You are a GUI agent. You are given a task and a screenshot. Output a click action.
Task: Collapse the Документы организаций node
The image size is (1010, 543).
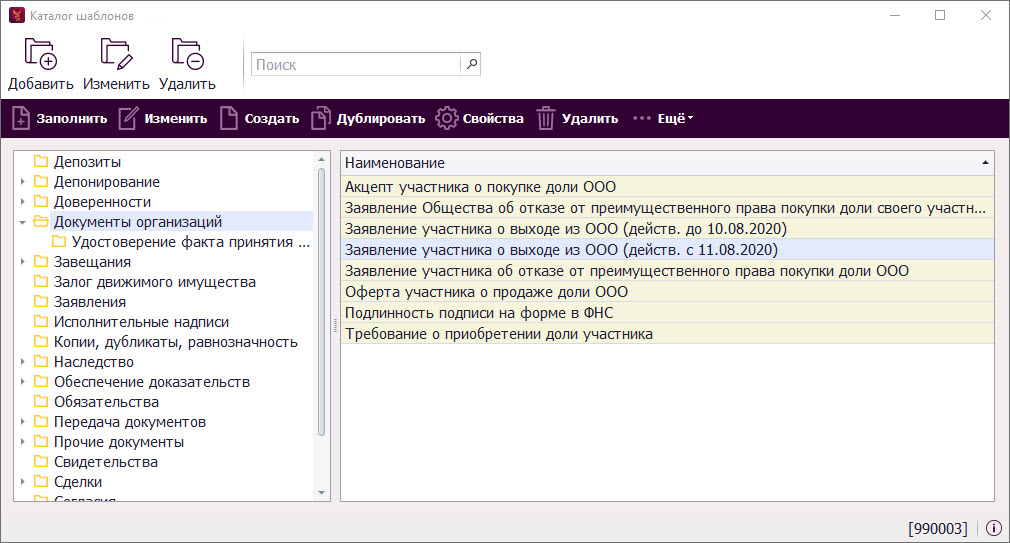[x=23, y=222]
